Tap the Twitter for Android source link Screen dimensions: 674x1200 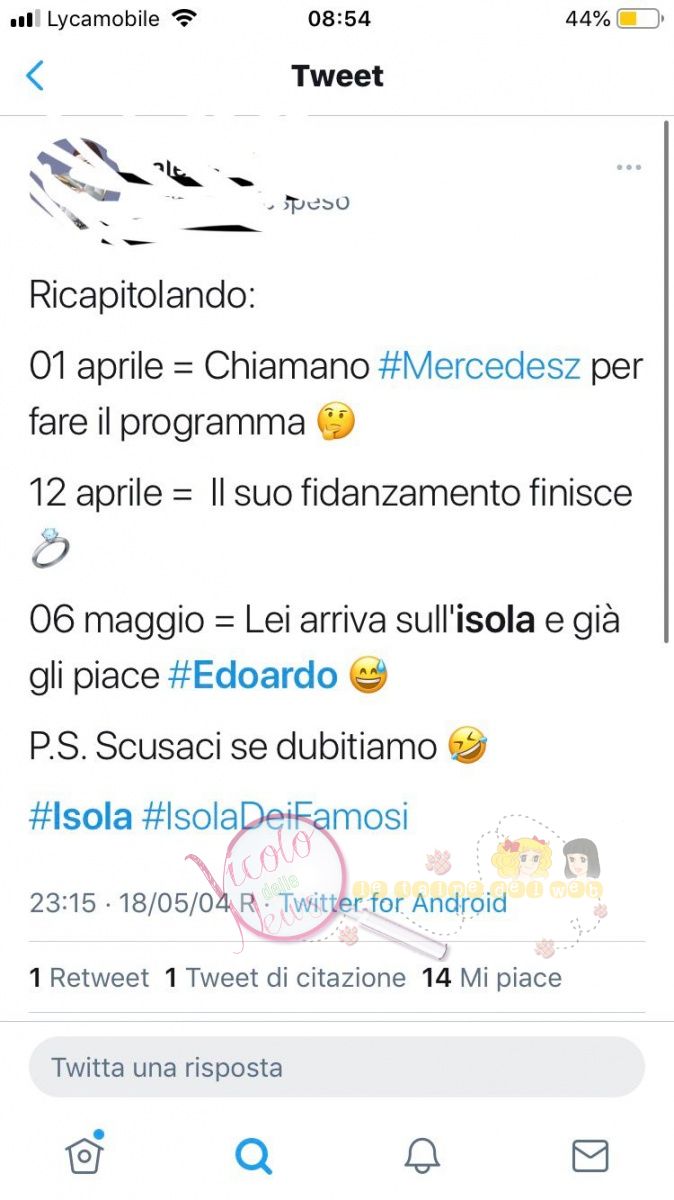click(393, 903)
